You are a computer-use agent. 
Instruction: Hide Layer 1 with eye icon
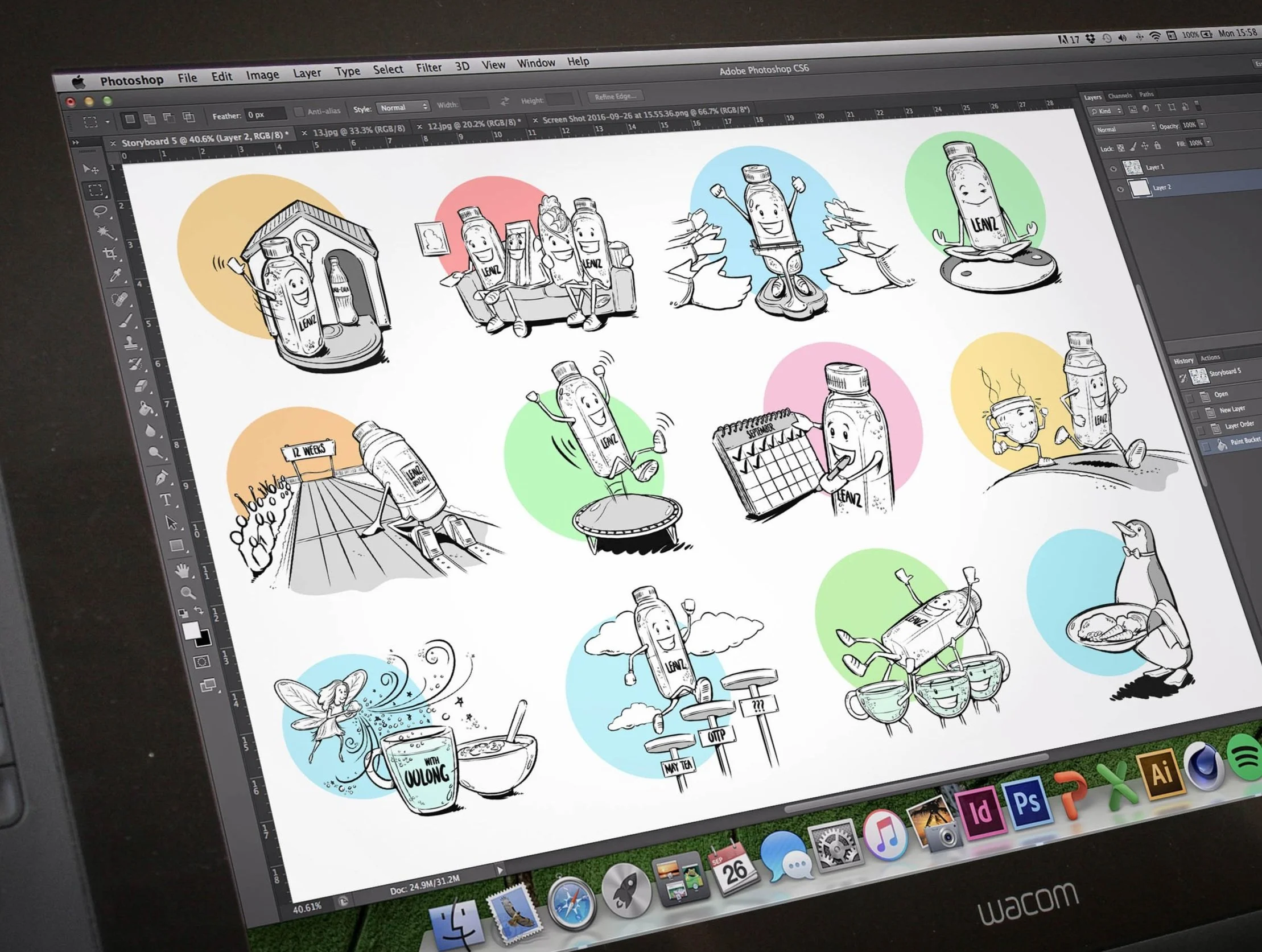coord(1113,169)
